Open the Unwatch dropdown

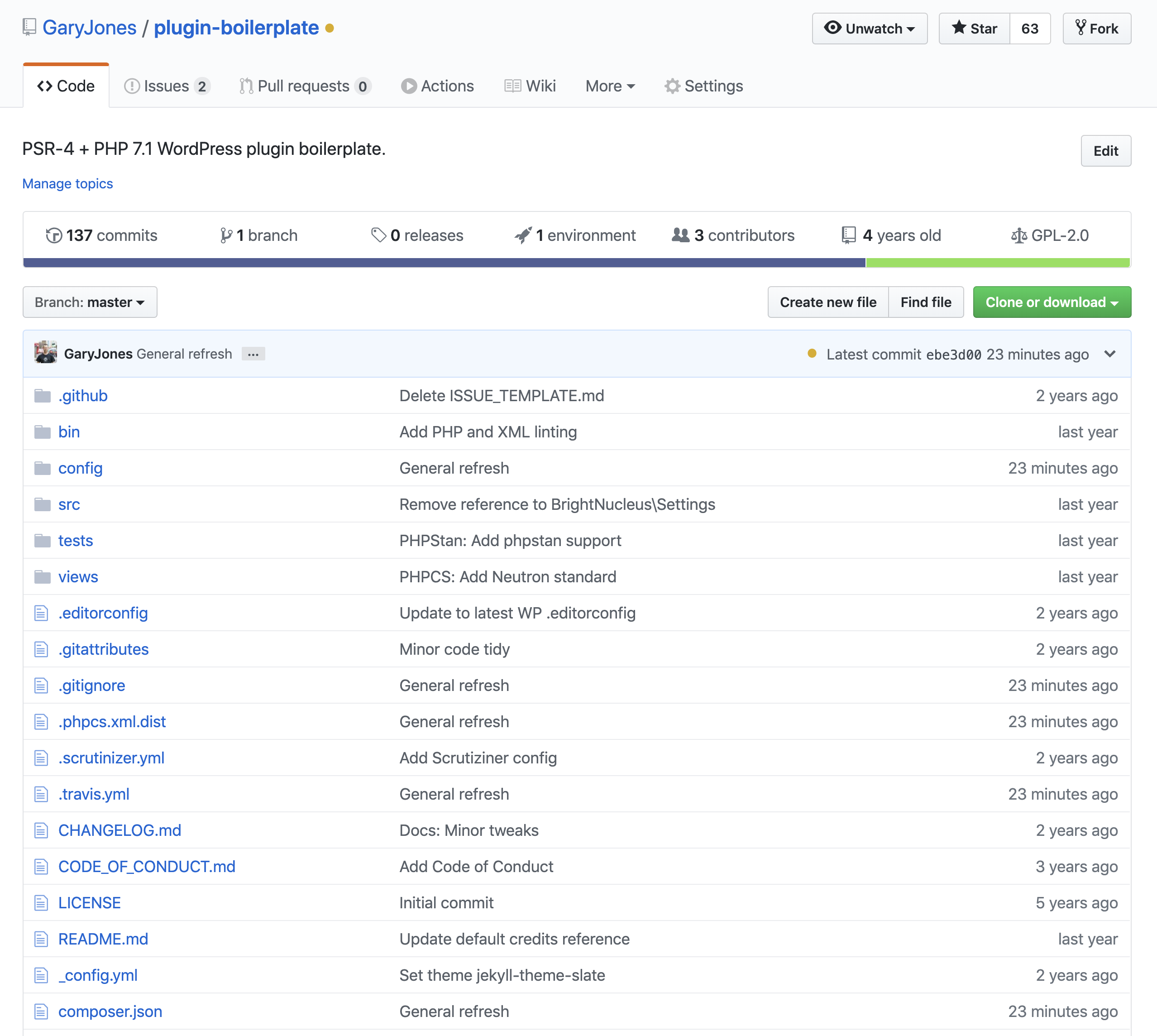pyautogui.click(x=869, y=29)
